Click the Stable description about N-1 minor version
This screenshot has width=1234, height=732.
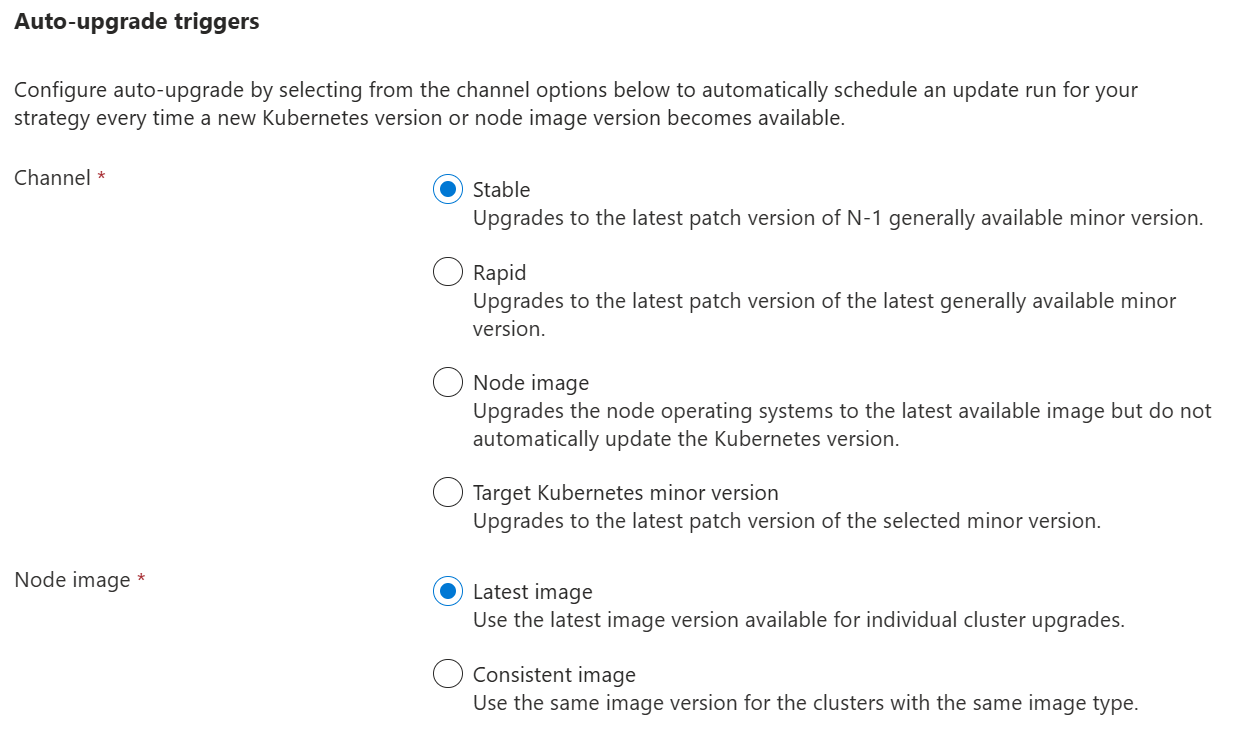pos(837,218)
